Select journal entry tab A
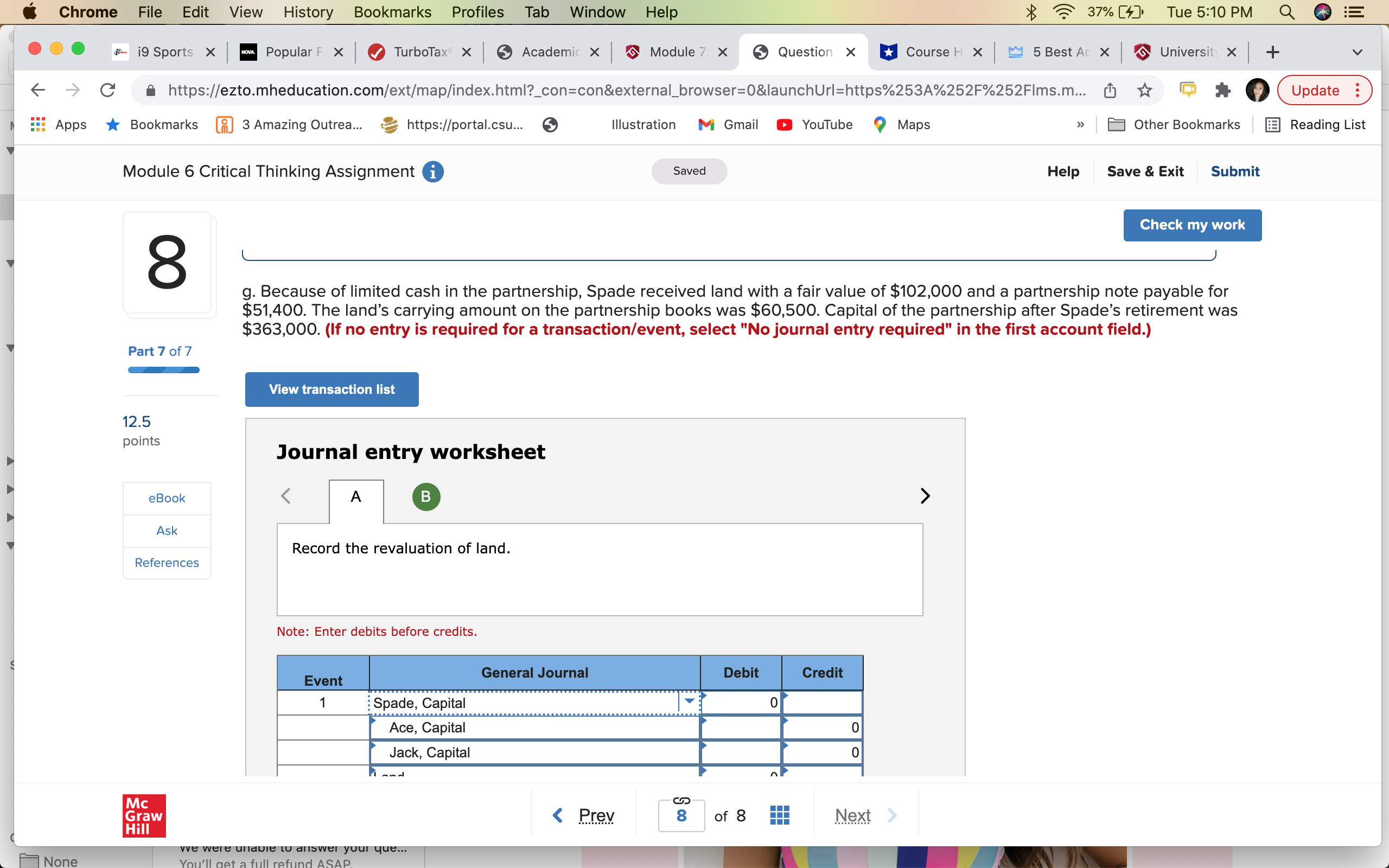Screen dimensions: 1389x868 pyautogui.click(x=356, y=497)
